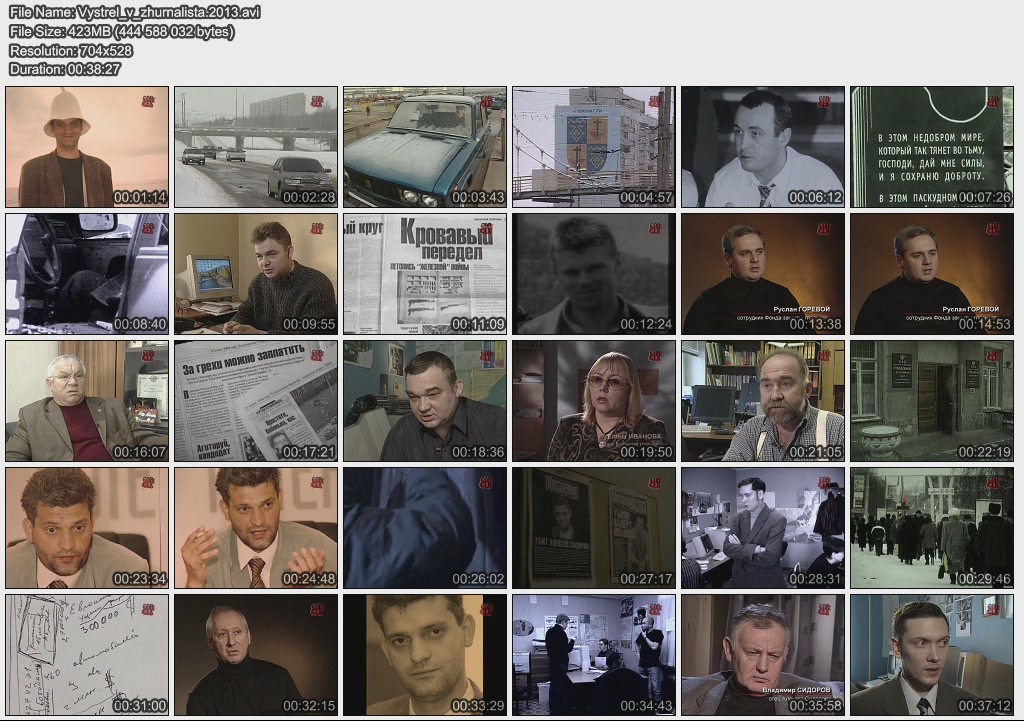Select the office scene frame at 00:34:43
Viewport: 1024px width, 721px height.
594,655
